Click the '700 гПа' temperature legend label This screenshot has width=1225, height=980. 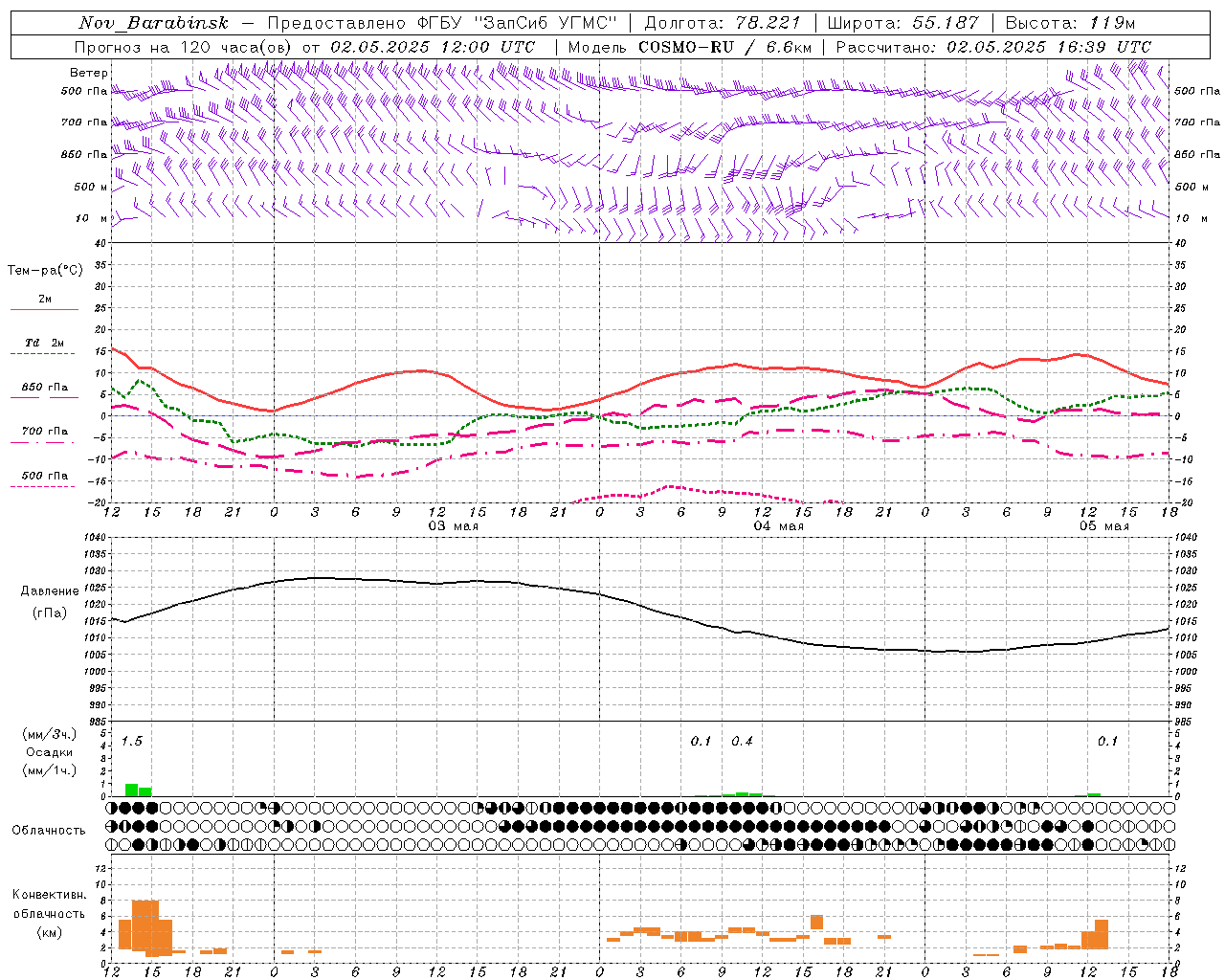[45, 432]
